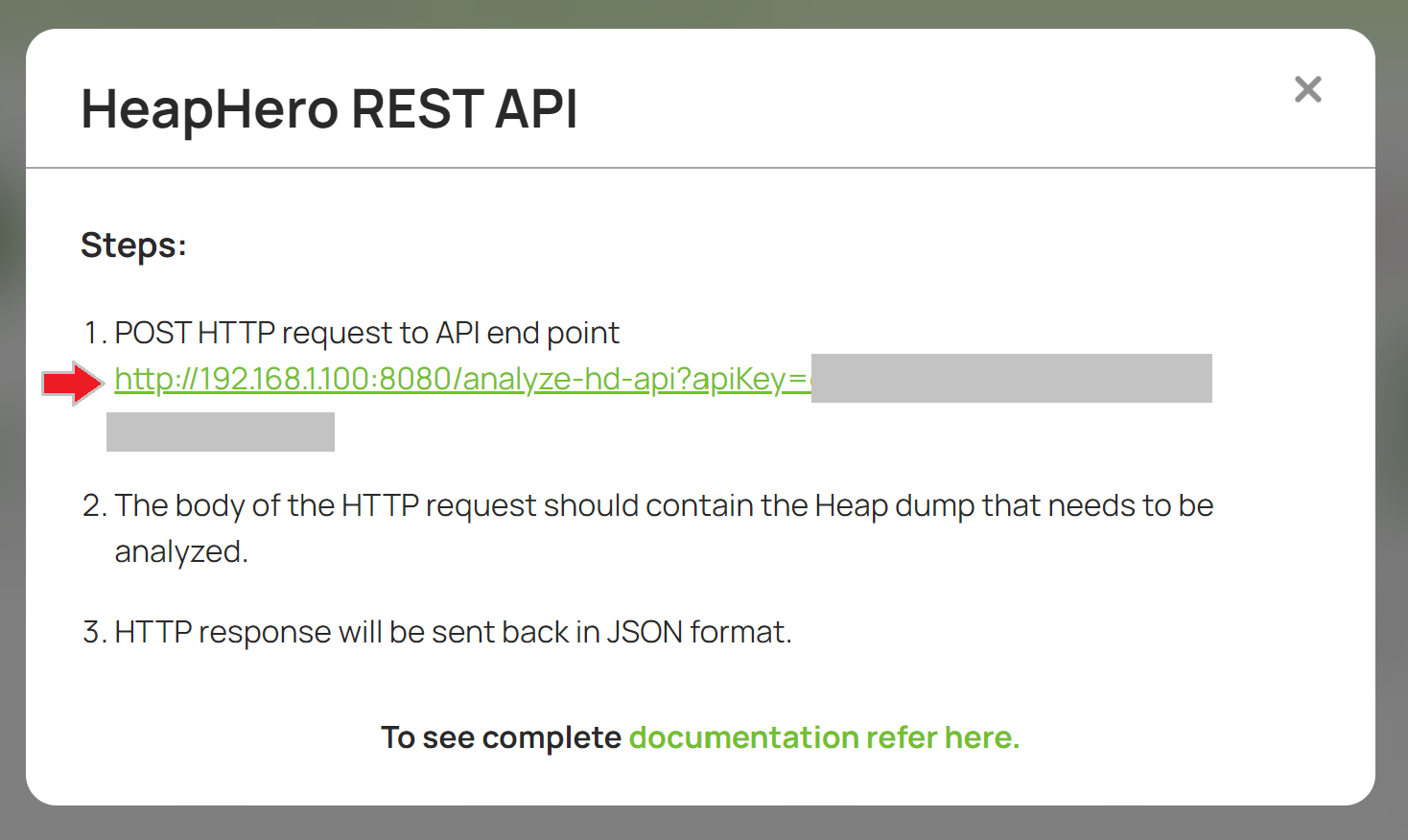This screenshot has height=840, width=1408.
Task: Click the HeapHero REST API dialog title
Action: [x=330, y=108]
